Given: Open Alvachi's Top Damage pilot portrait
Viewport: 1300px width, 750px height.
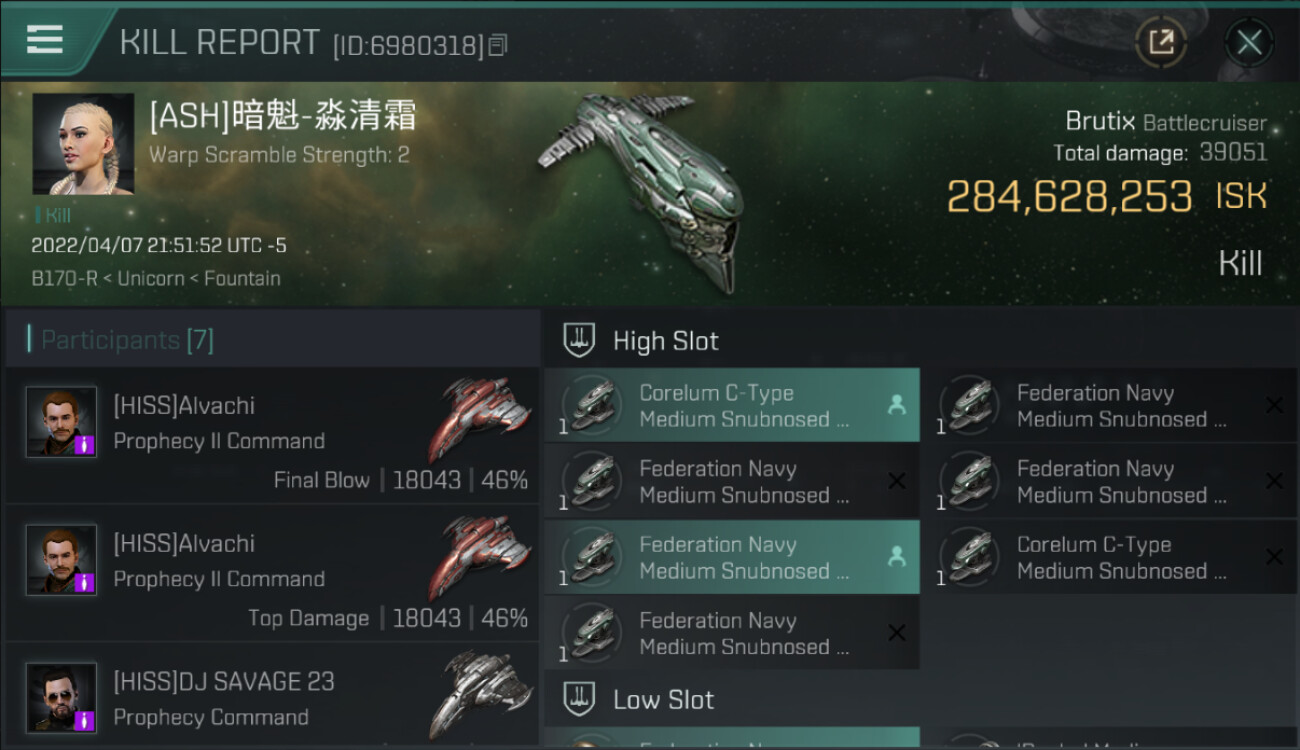Looking at the screenshot, I should tap(62, 560).
